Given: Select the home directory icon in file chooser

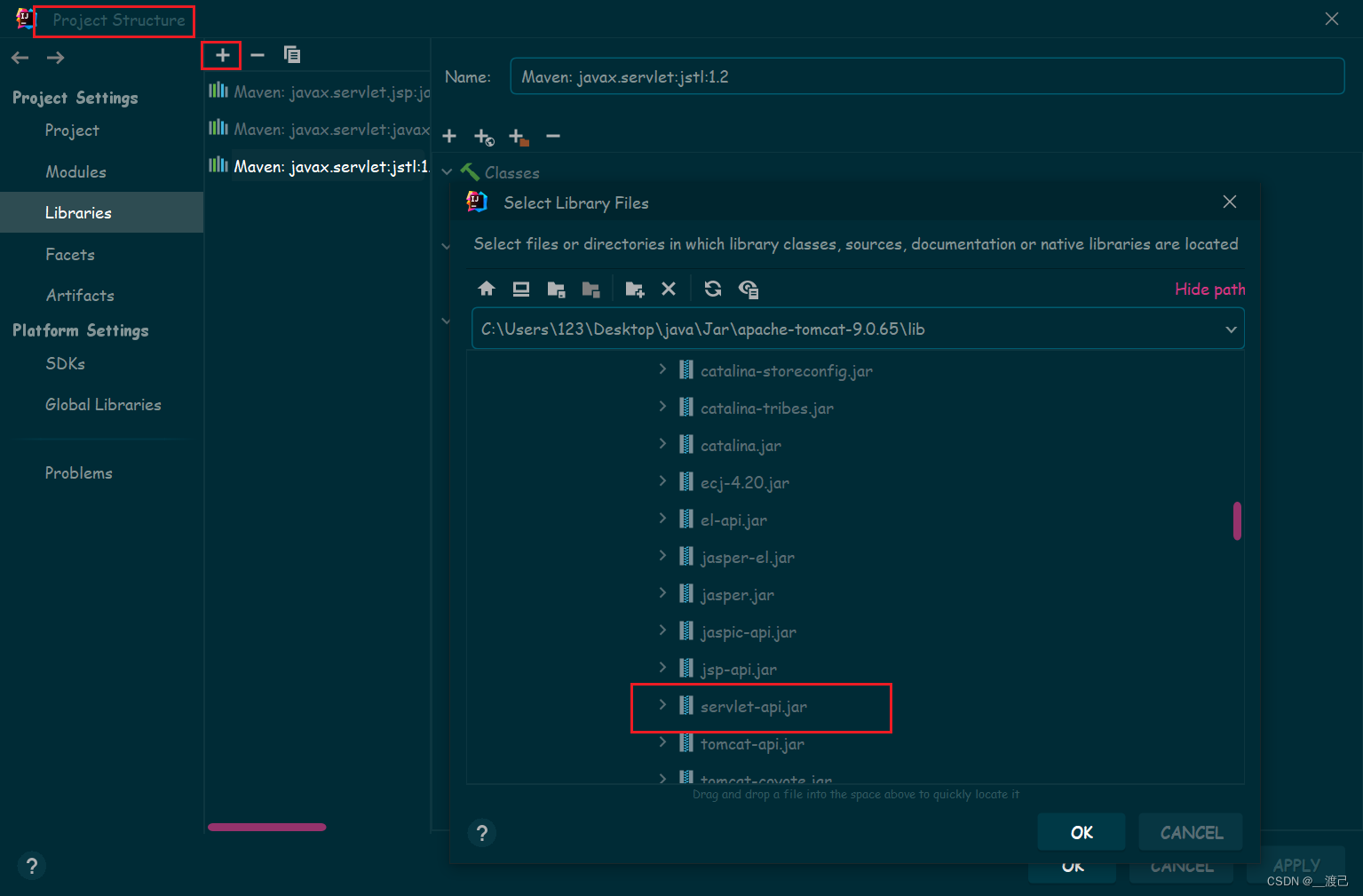Looking at the screenshot, I should [487, 289].
